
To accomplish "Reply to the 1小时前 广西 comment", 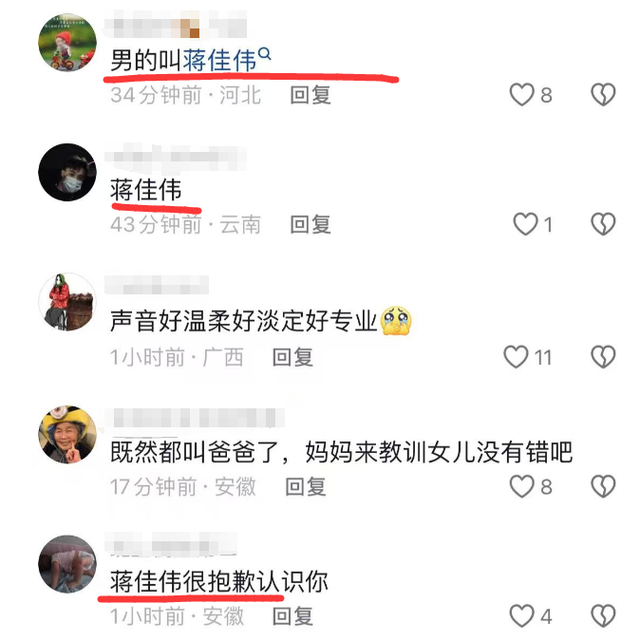I will (x=293, y=357).
